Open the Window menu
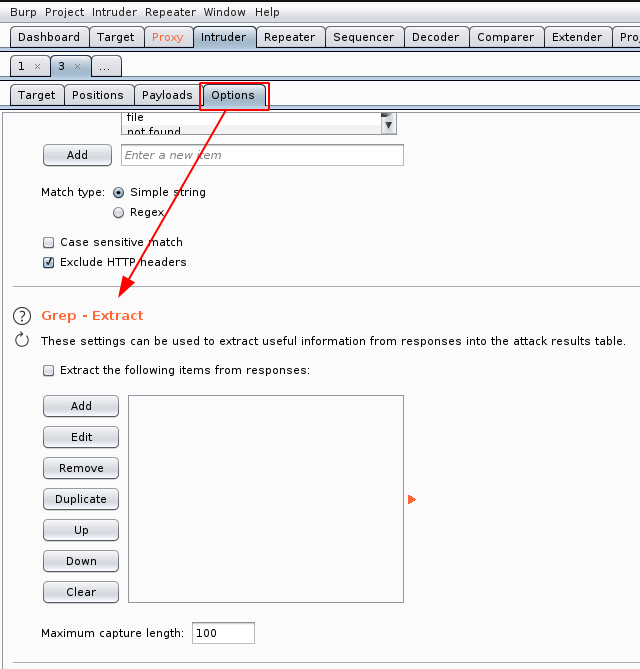 (224, 12)
